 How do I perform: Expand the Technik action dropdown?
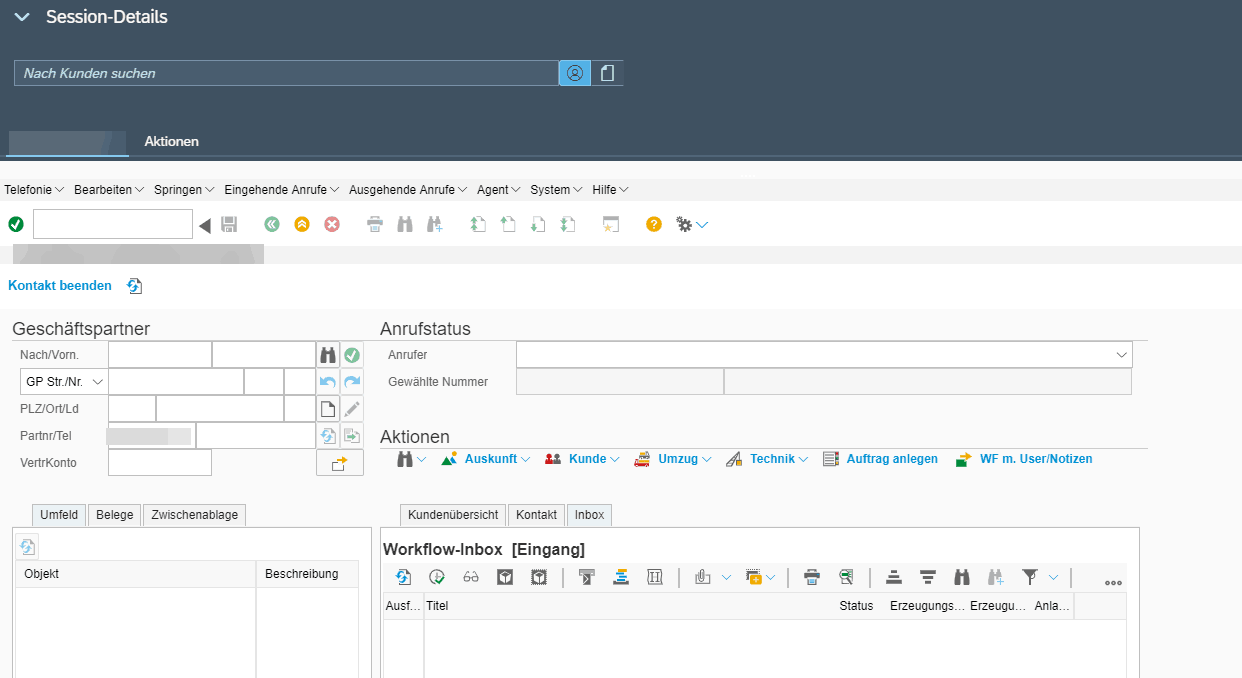[x=803, y=459]
